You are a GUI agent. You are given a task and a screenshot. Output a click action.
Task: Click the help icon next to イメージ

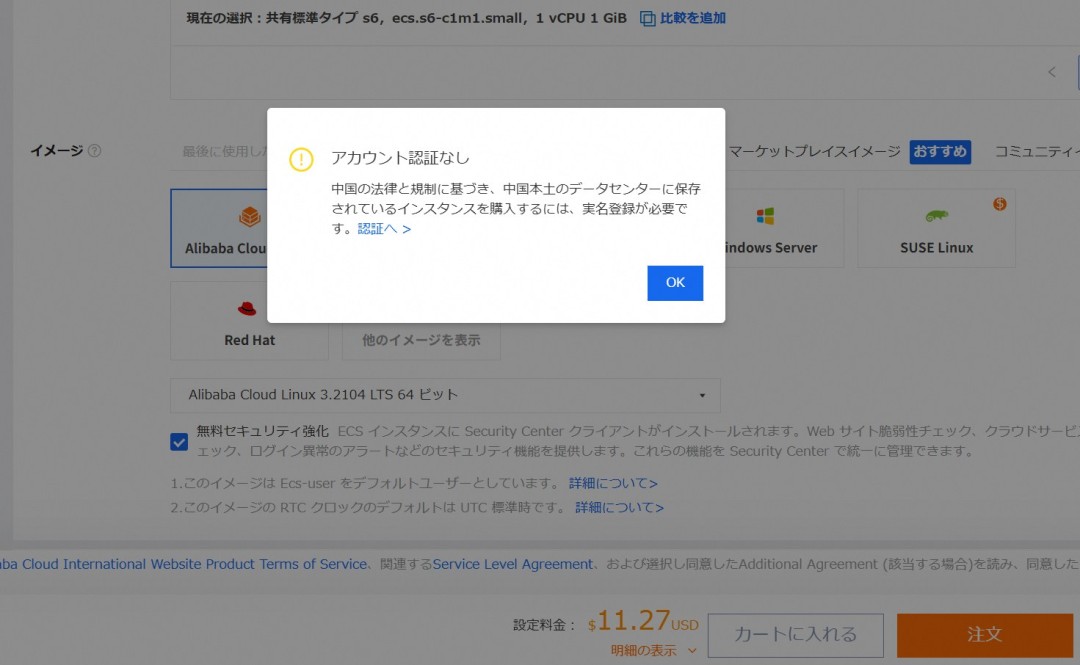coord(94,150)
